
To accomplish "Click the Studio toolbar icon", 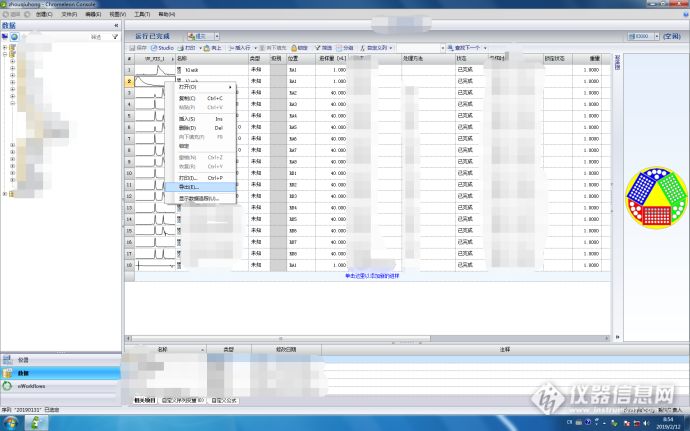I will tap(162, 48).
